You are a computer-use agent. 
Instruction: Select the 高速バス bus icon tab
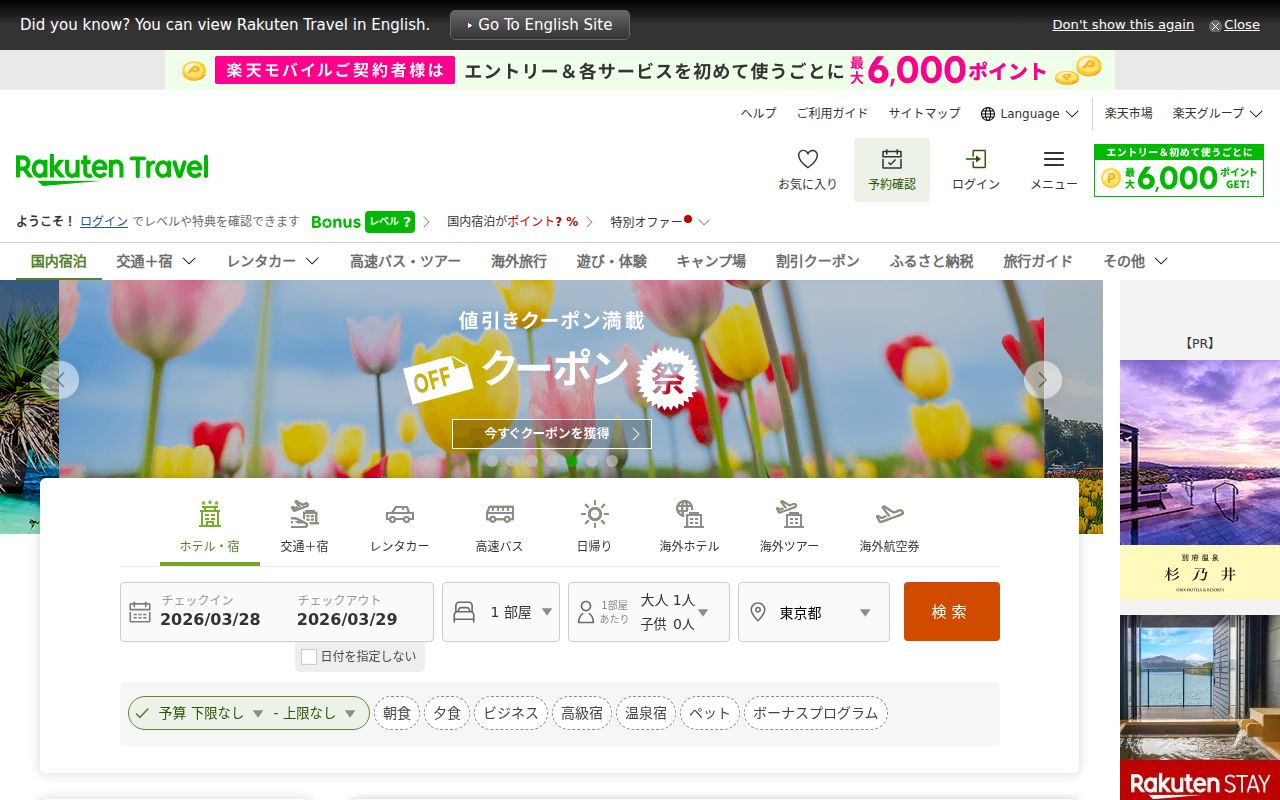[499, 527]
